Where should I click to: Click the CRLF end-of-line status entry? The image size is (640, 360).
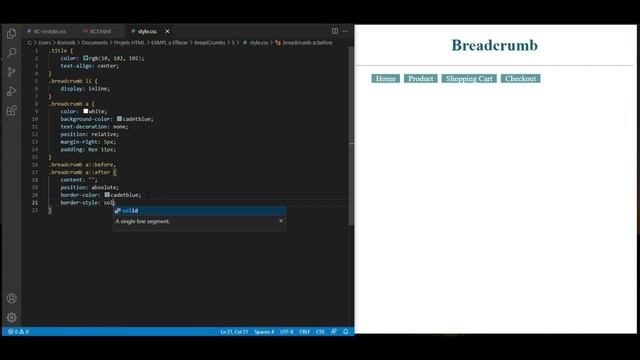(304, 331)
